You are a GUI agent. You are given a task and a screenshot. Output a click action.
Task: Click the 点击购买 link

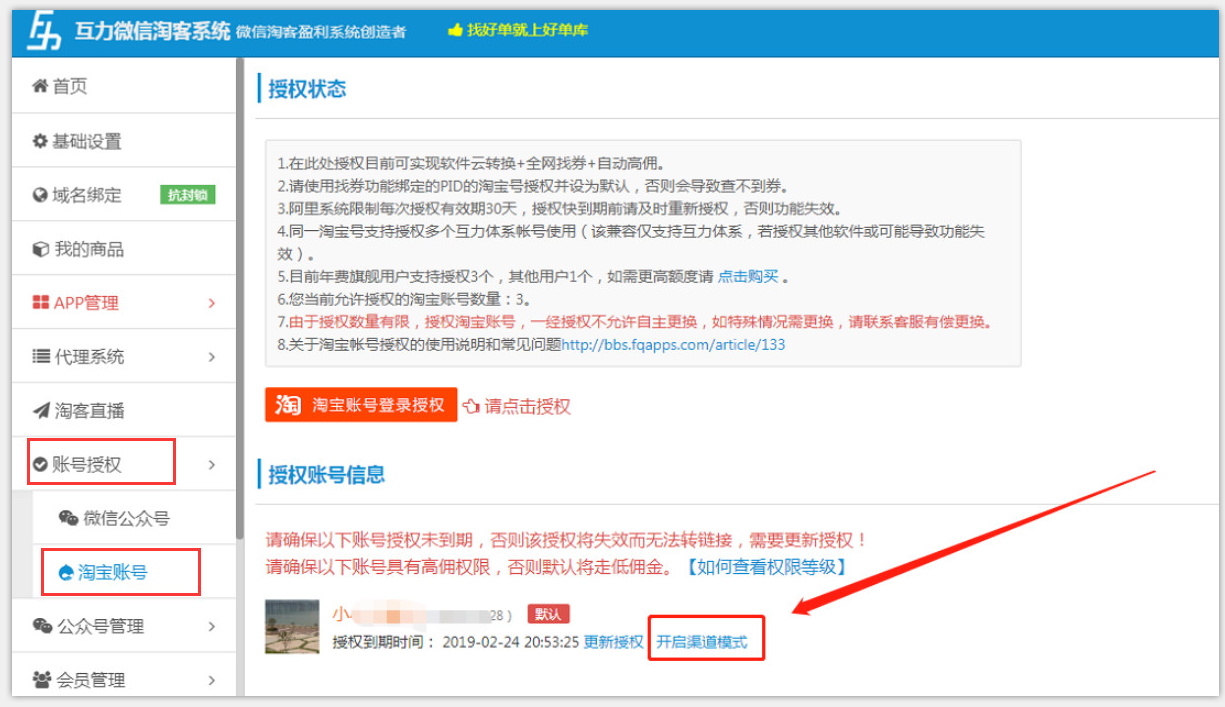pyautogui.click(x=748, y=276)
